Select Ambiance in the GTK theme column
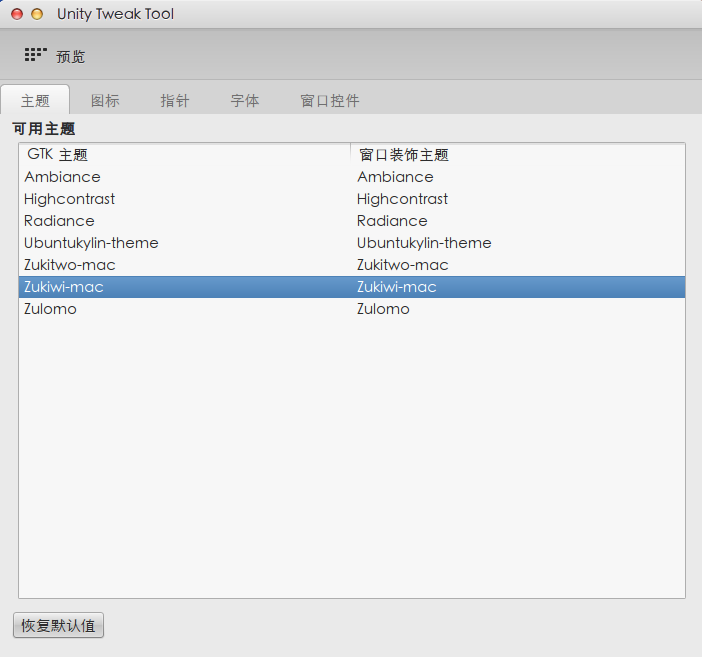 (62, 177)
